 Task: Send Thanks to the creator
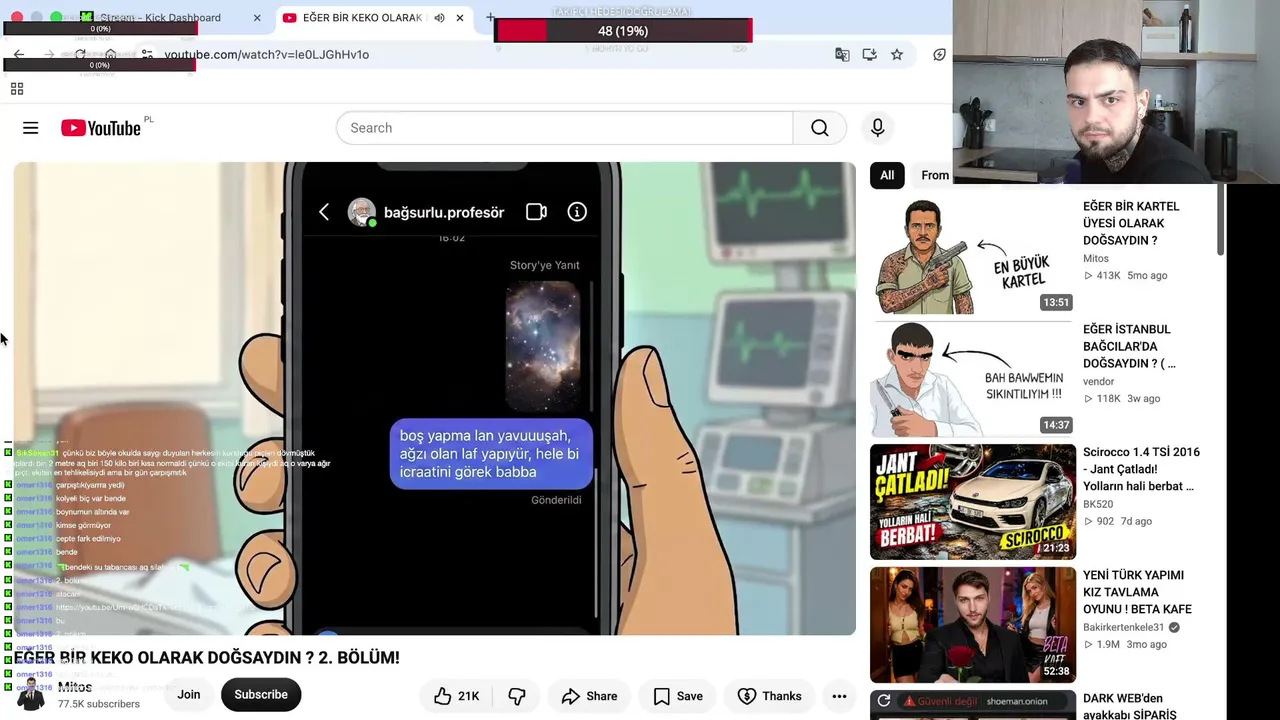pyautogui.click(x=769, y=696)
